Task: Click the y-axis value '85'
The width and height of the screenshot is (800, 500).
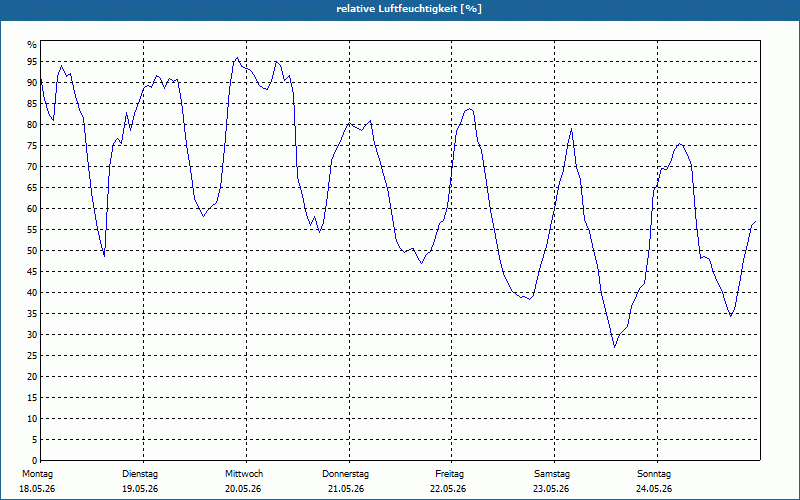Action: 32,104
